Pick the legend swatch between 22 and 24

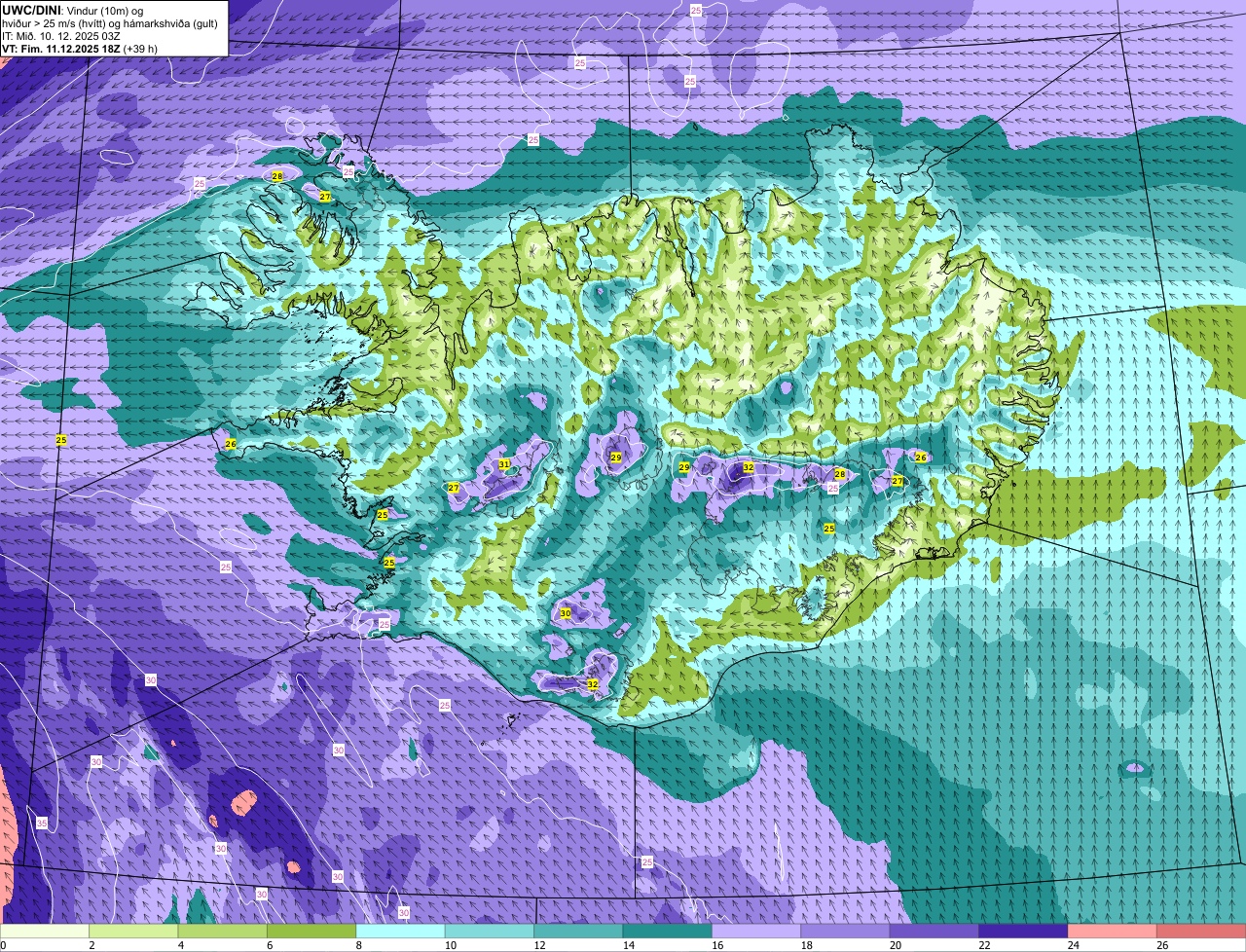pyautogui.click(x=1023, y=932)
